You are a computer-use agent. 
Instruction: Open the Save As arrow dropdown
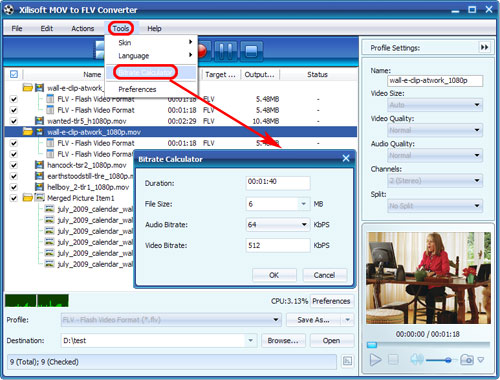coord(347,320)
